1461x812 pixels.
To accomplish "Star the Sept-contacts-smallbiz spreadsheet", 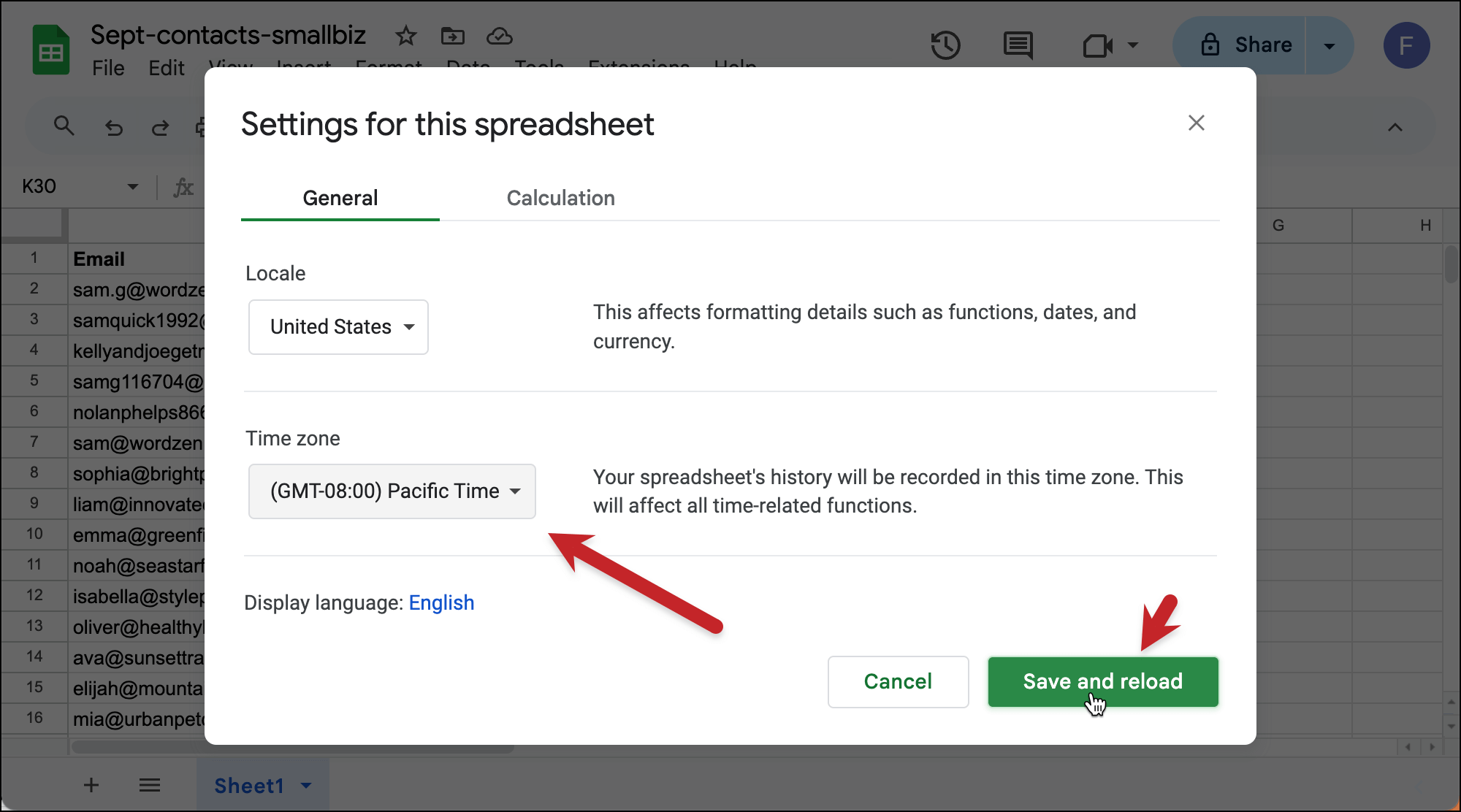I will pos(406,35).
